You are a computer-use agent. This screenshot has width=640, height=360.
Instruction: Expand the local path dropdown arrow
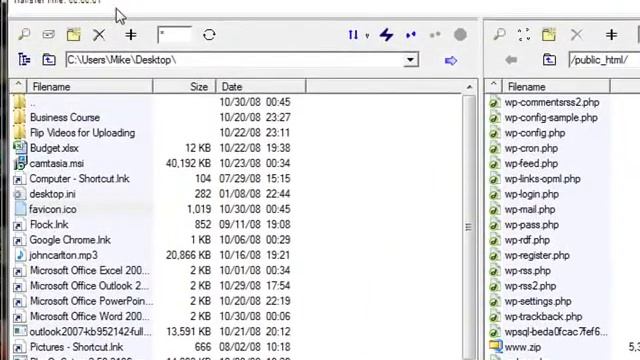click(x=410, y=60)
